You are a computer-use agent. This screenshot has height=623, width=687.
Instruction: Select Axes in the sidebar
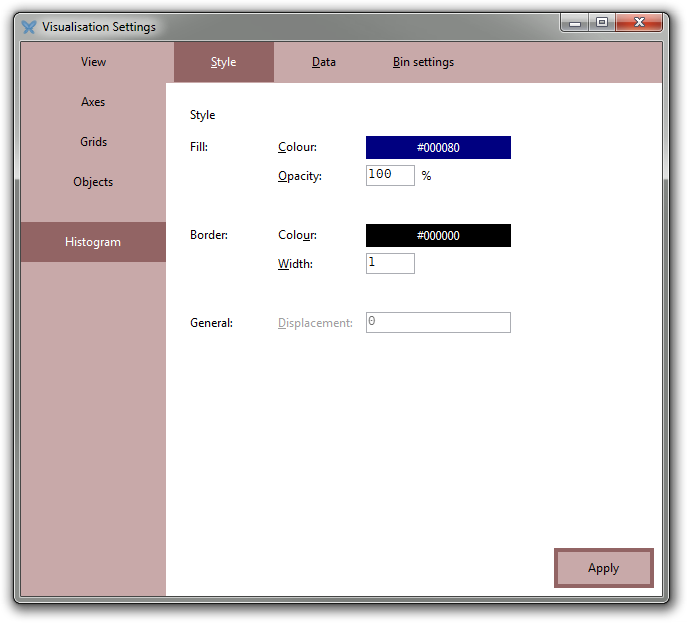[x=93, y=102]
